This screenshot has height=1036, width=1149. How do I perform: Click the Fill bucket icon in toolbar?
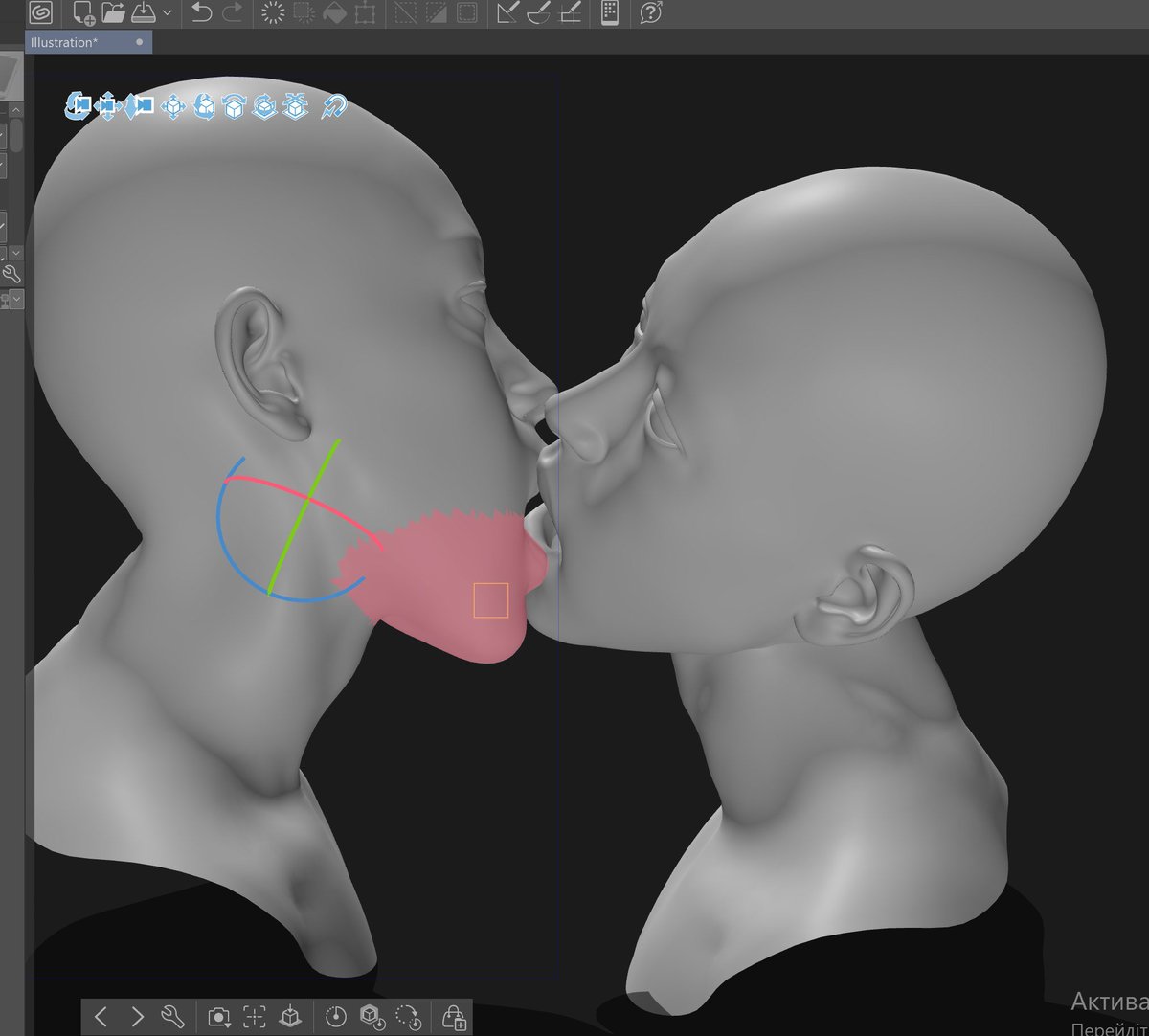pos(334,12)
